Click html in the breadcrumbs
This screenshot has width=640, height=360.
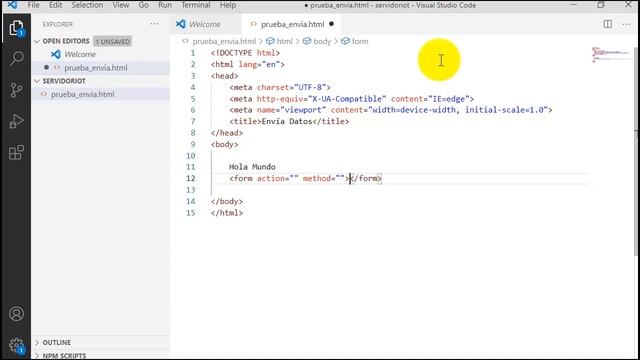pyautogui.click(x=284, y=41)
